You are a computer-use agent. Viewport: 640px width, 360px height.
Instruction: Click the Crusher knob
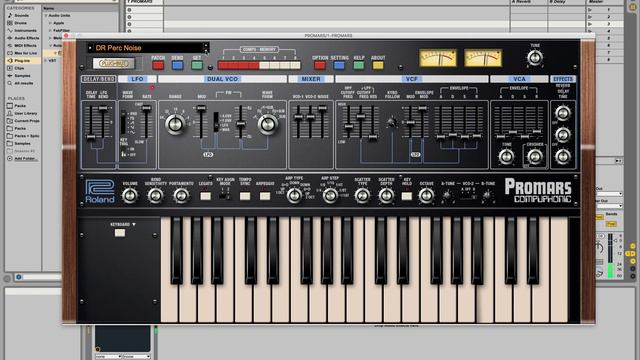coord(534,156)
